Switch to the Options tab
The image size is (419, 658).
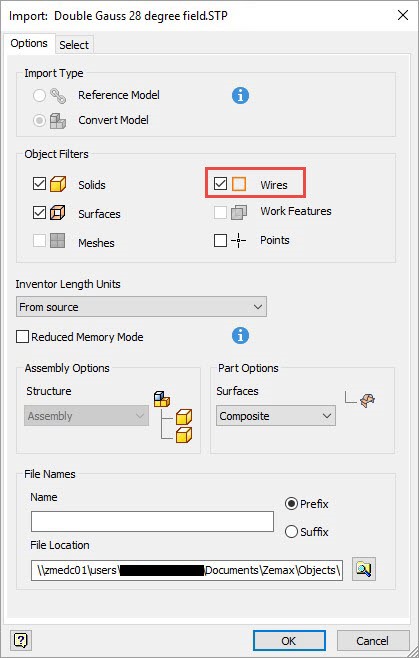pyautogui.click(x=29, y=43)
